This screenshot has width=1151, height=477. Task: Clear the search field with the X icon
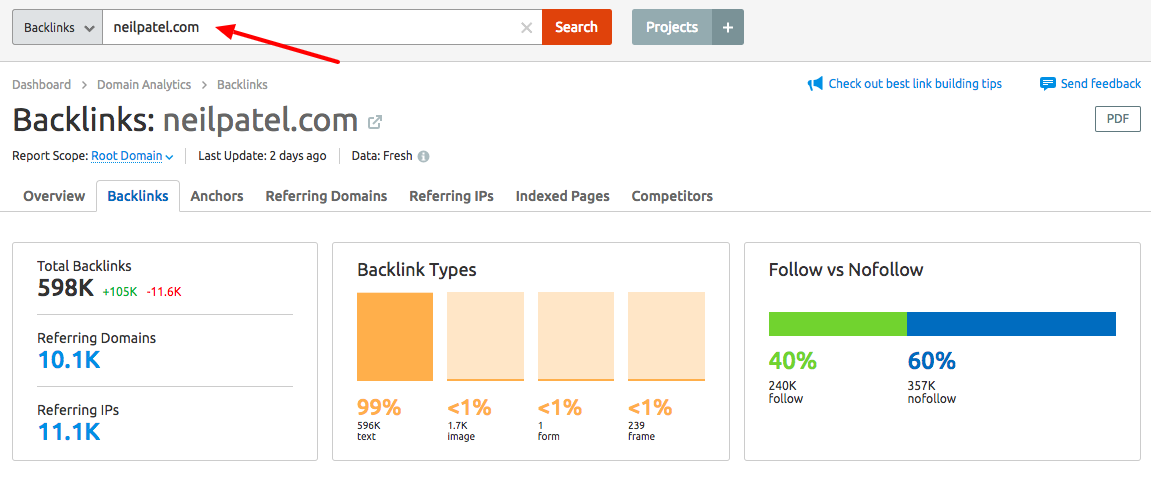point(526,28)
